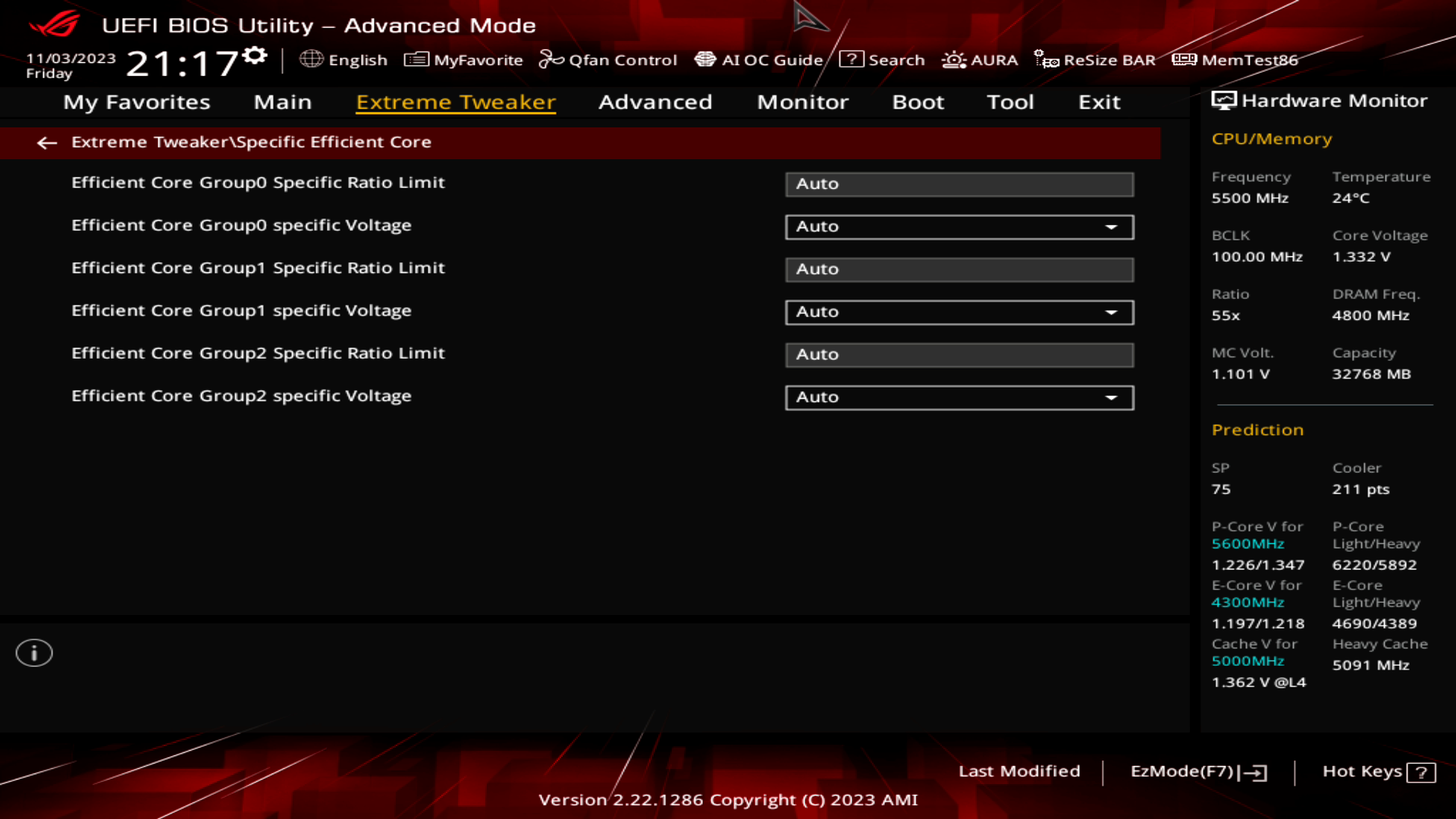This screenshot has height=819, width=1456.
Task: Open the English language selector icon
Action: point(311,60)
